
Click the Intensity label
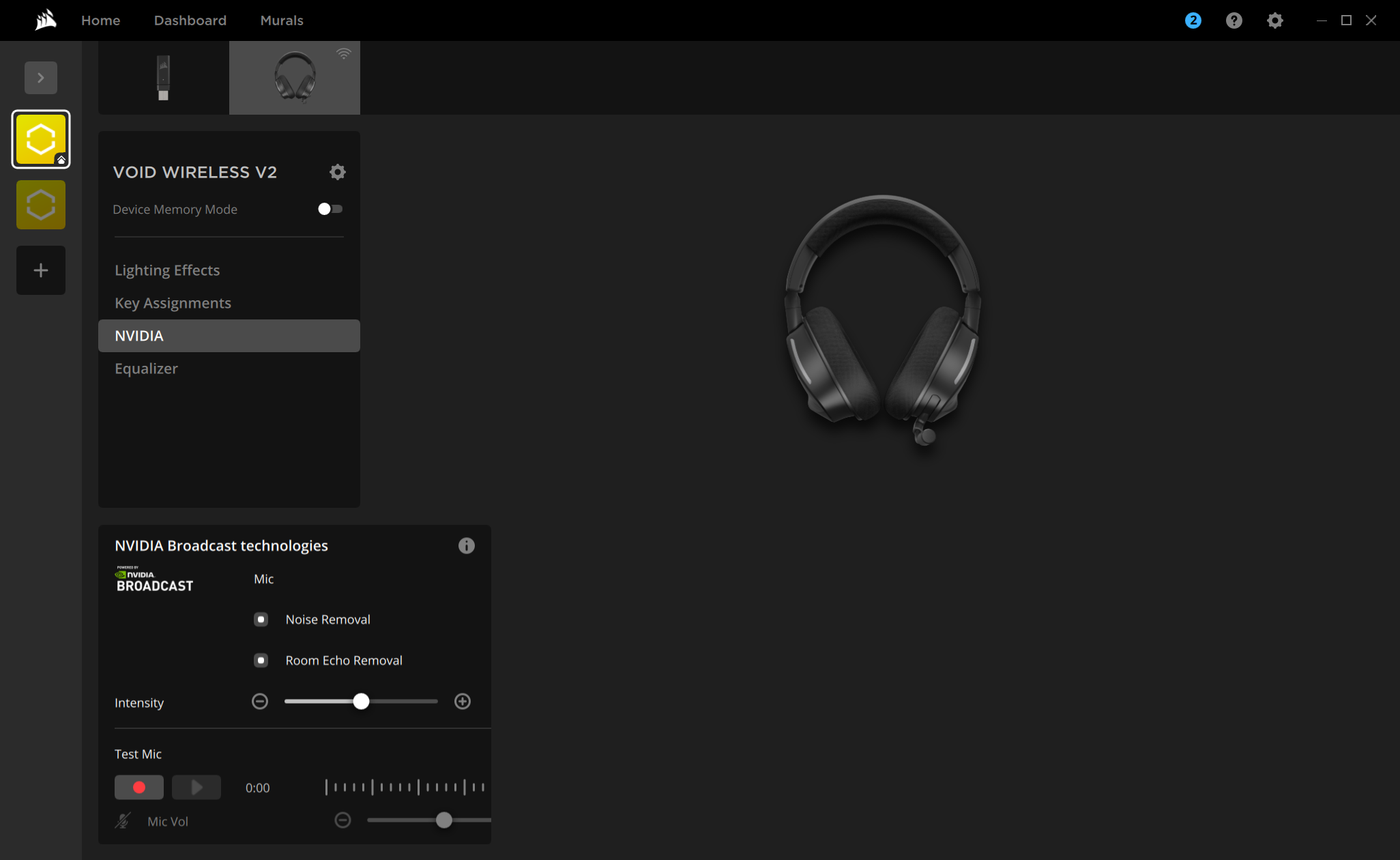[139, 703]
